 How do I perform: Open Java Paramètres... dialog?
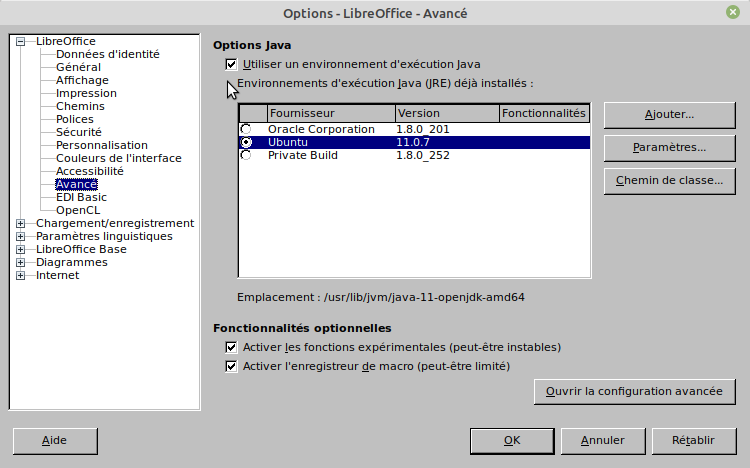(670, 148)
